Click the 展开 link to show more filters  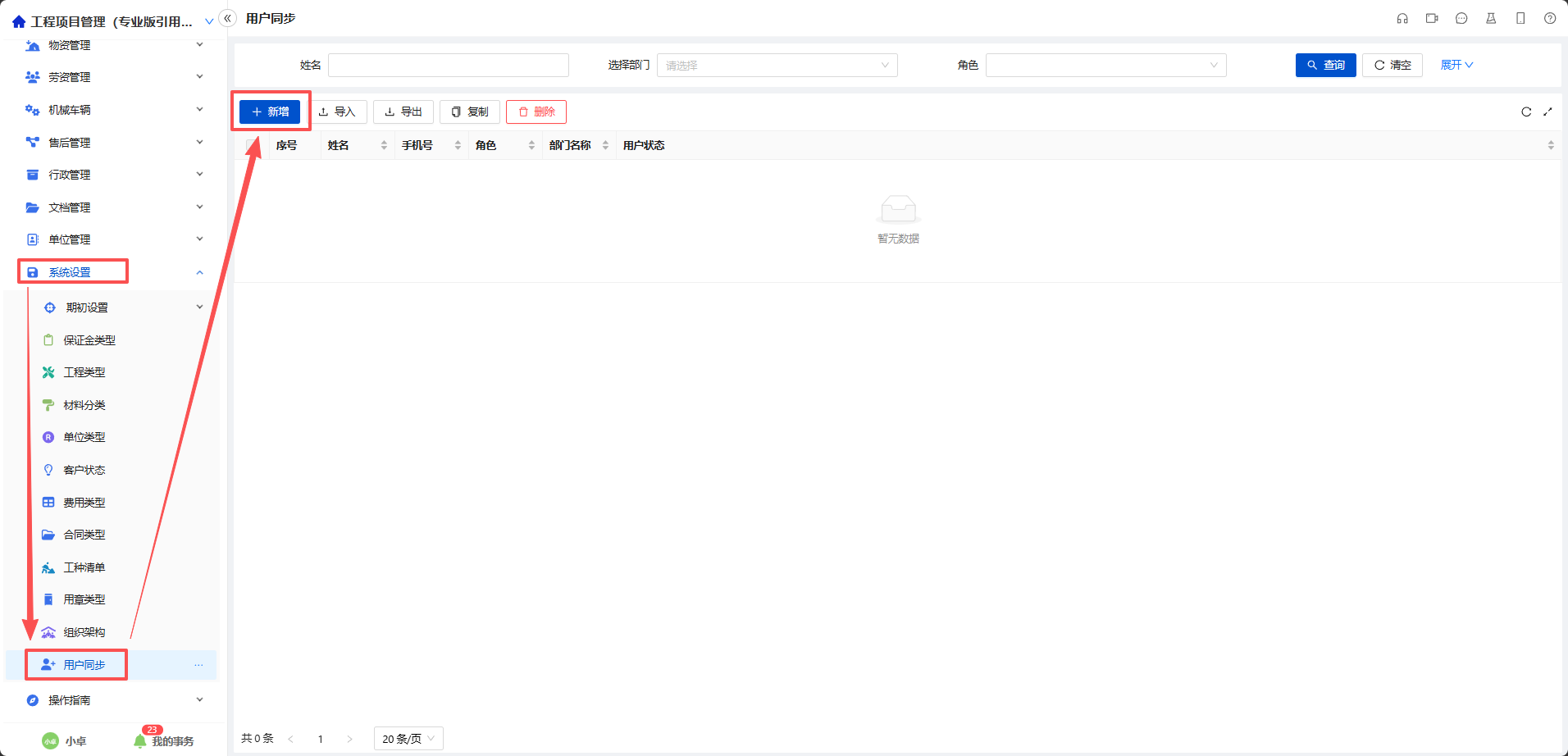(x=1456, y=65)
